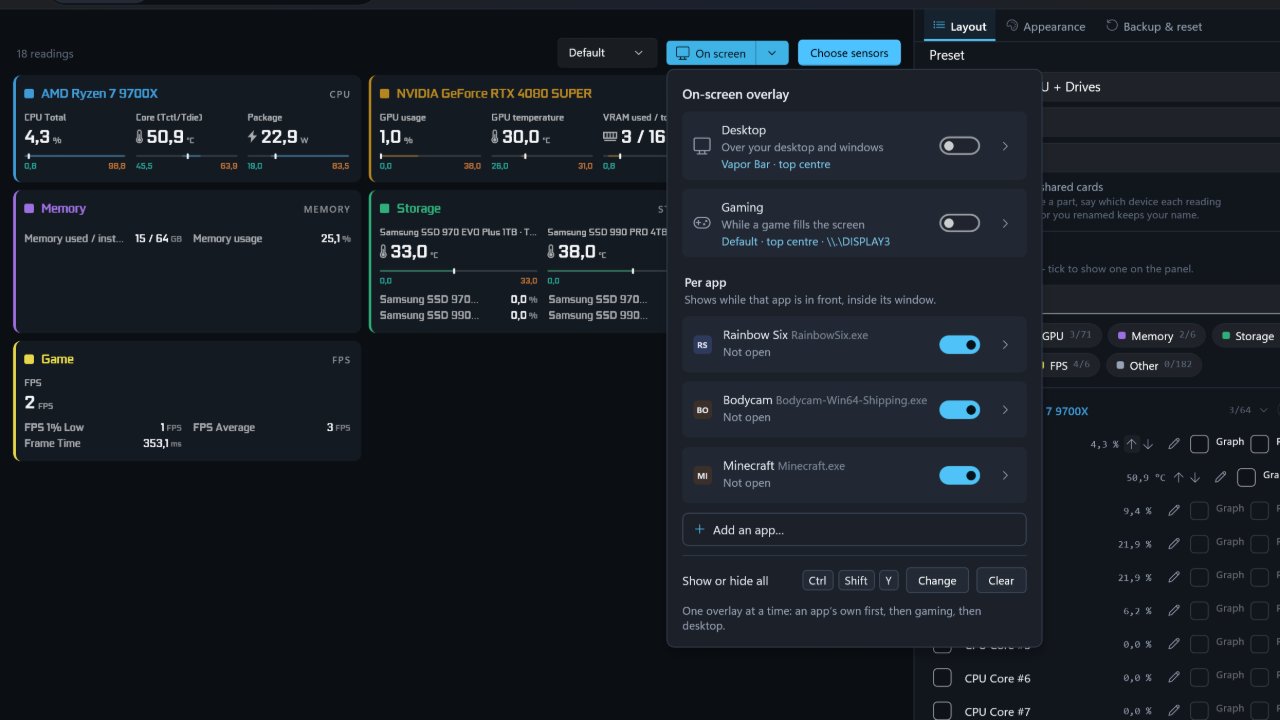Click the thermometer icon beside Storage 33,0
Image resolution: width=1280 pixels, height=720 pixels.
point(384,252)
